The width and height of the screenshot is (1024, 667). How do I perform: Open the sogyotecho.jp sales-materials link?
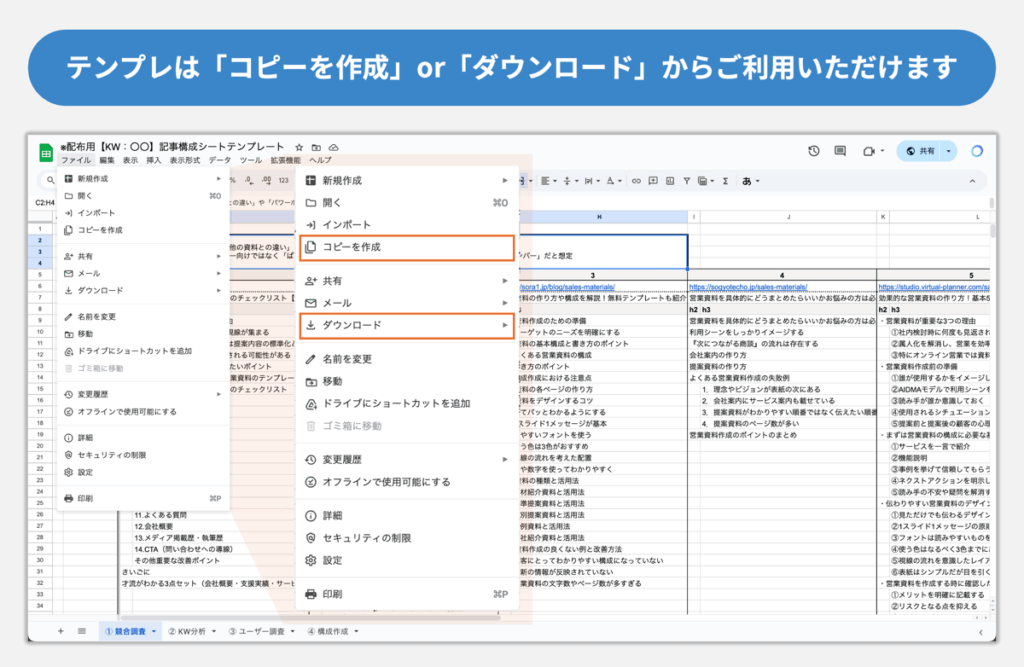[748, 287]
